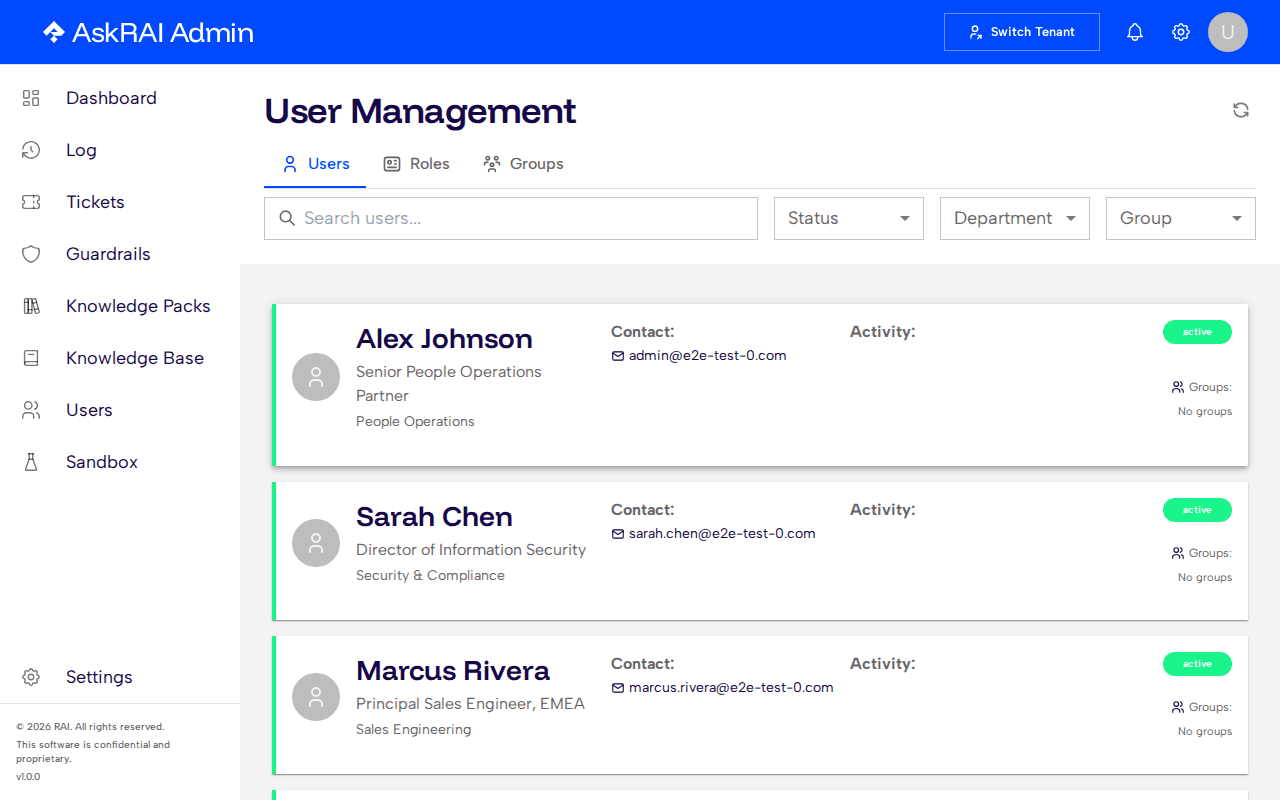Open the Marcus Rivera user name
The width and height of the screenshot is (1280, 800).
(453, 671)
